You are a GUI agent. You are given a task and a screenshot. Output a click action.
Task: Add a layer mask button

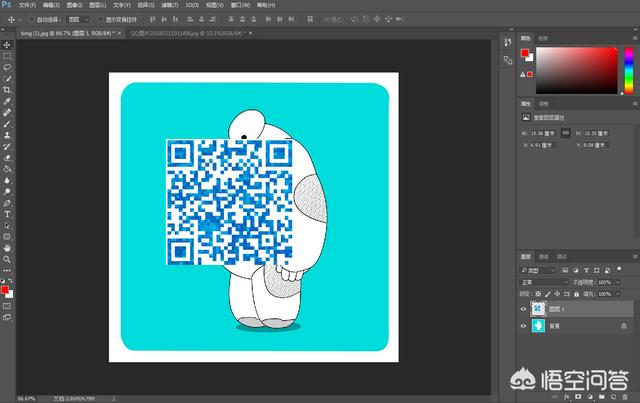[578, 396]
